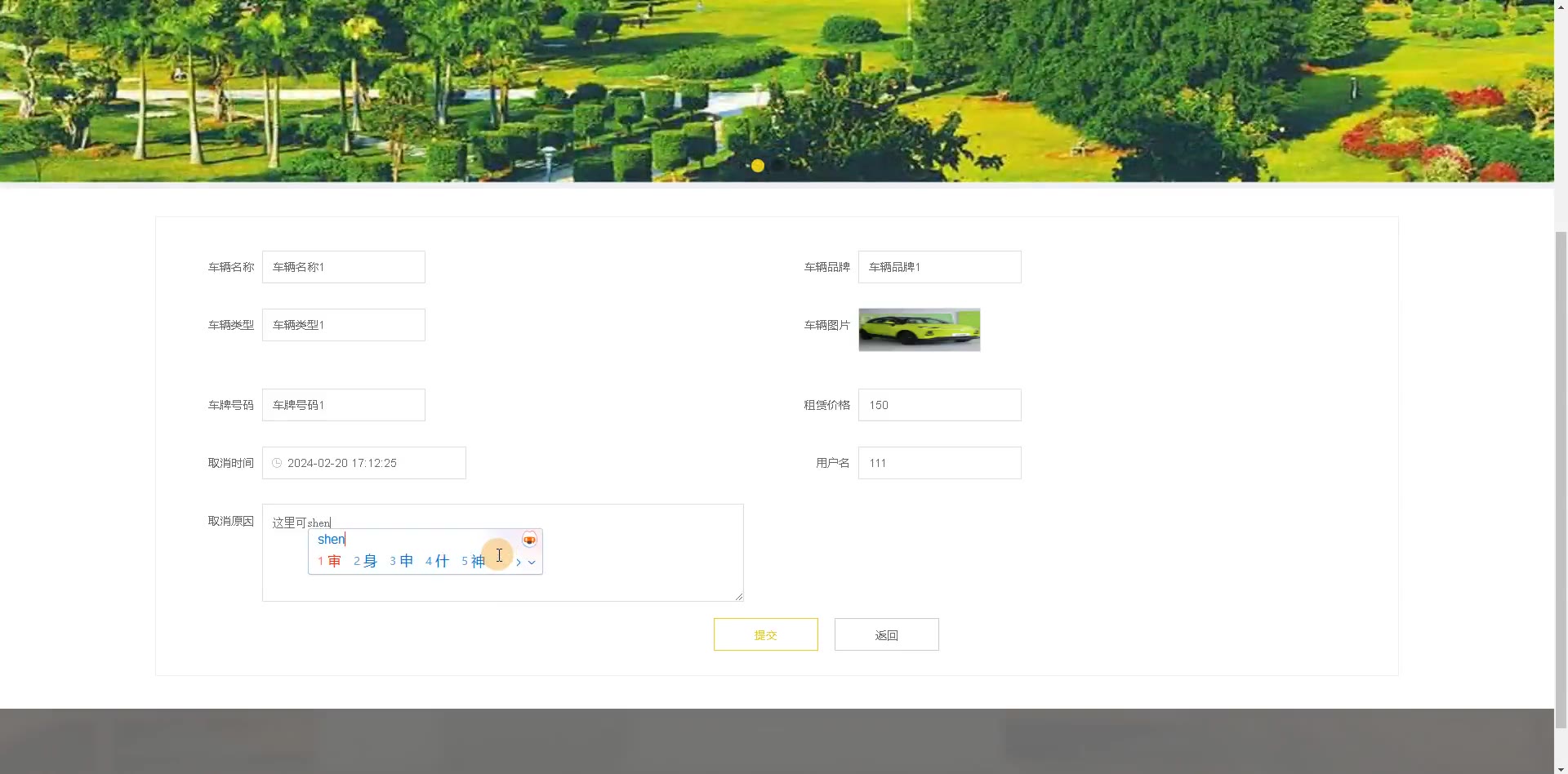The height and width of the screenshot is (774, 1568).
Task: Click the 车辆图片 label
Action: pos(827,325)
